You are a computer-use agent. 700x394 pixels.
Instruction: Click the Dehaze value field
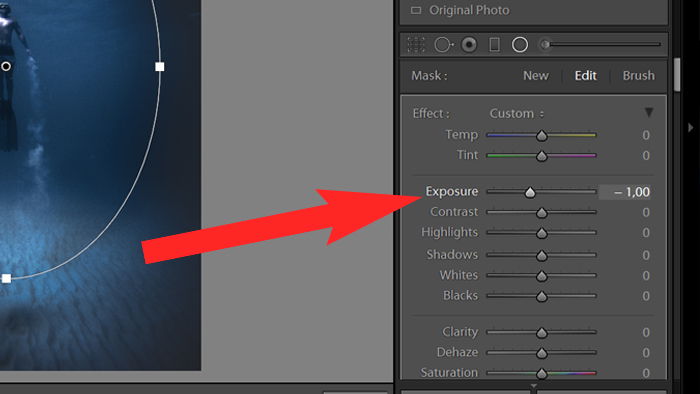646,353
